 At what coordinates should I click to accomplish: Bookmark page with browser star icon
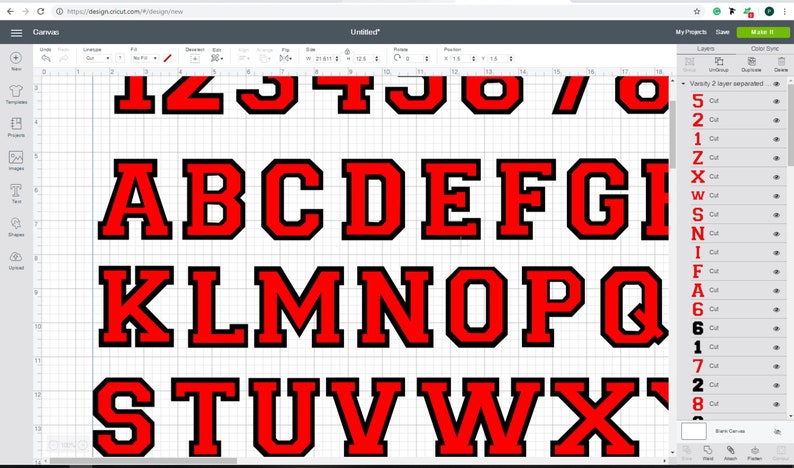pos(697,11)
